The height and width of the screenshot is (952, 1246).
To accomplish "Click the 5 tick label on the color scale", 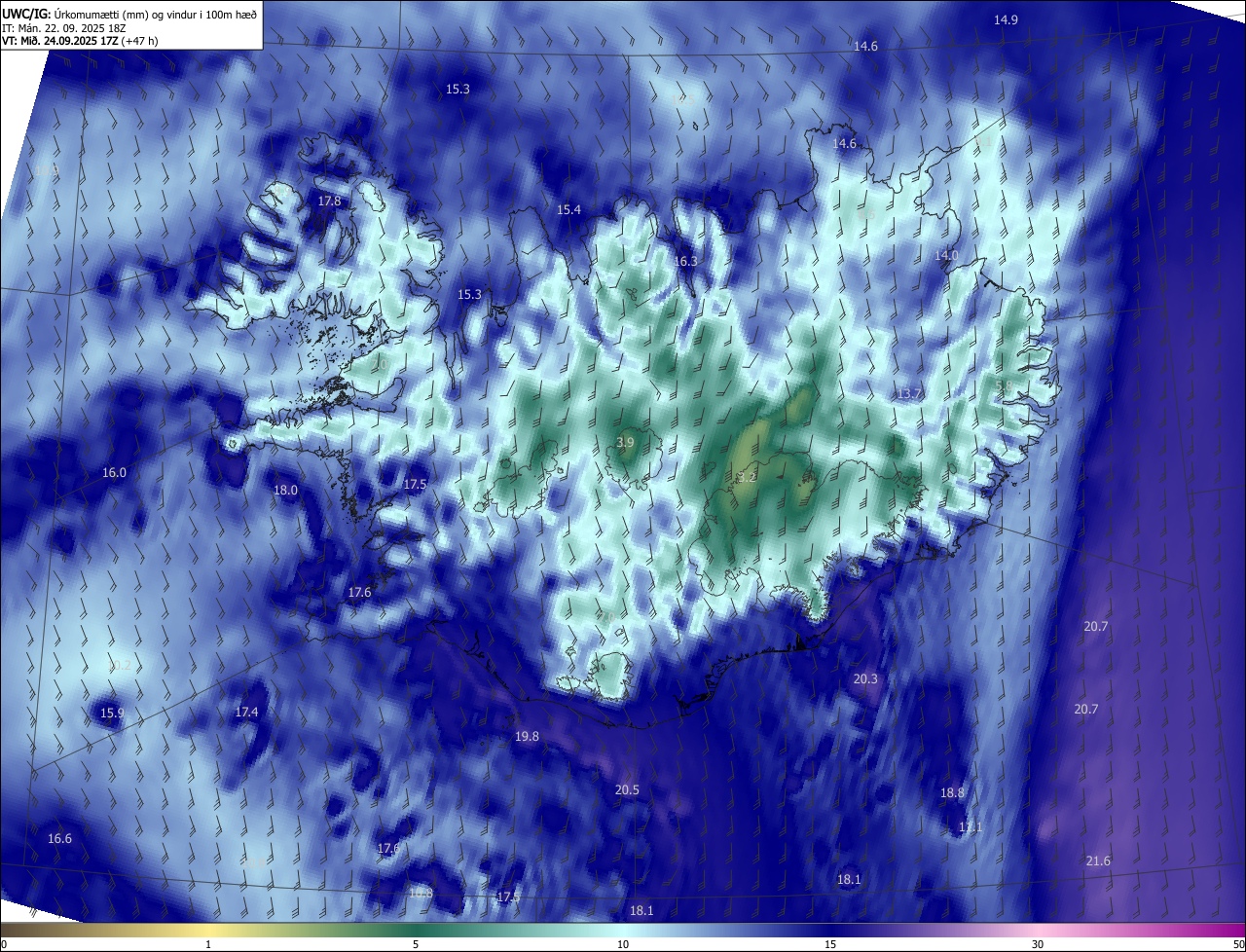I will coord(416,945).
